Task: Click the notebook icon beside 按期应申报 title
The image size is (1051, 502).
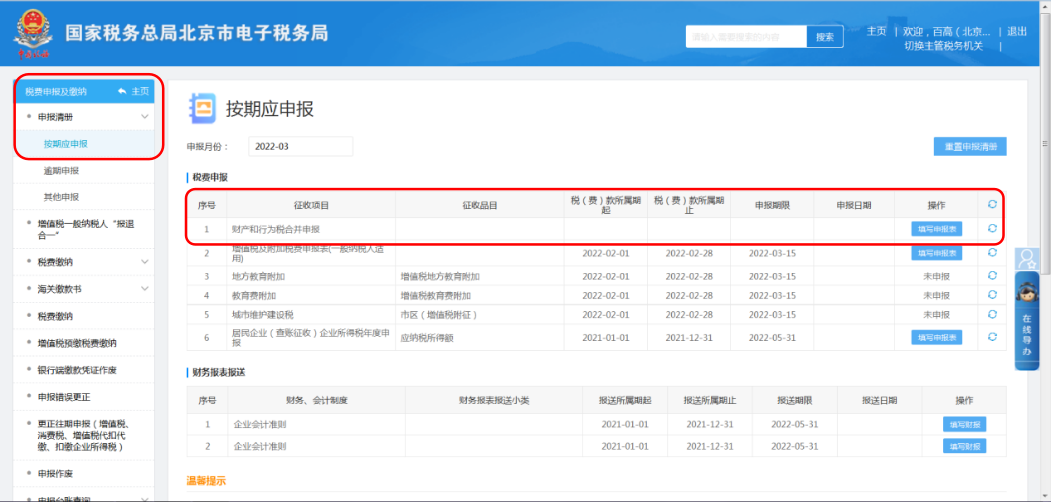Action: pos(202,109)
